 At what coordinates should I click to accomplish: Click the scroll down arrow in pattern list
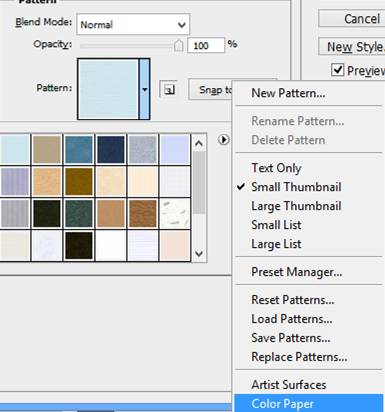pyautogui.click(x=199, y=254)
